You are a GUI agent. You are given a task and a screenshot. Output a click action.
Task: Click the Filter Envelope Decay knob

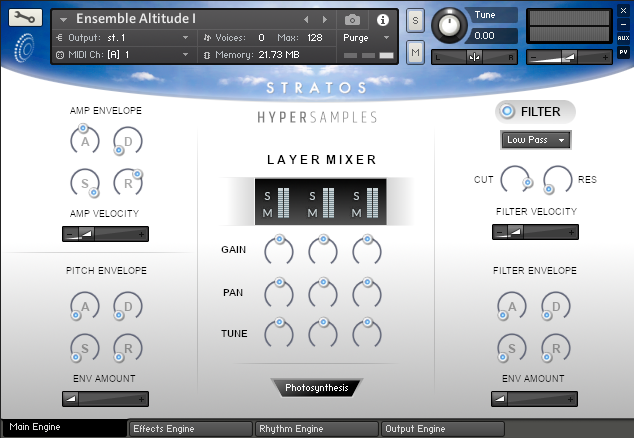tap(556, 306)
